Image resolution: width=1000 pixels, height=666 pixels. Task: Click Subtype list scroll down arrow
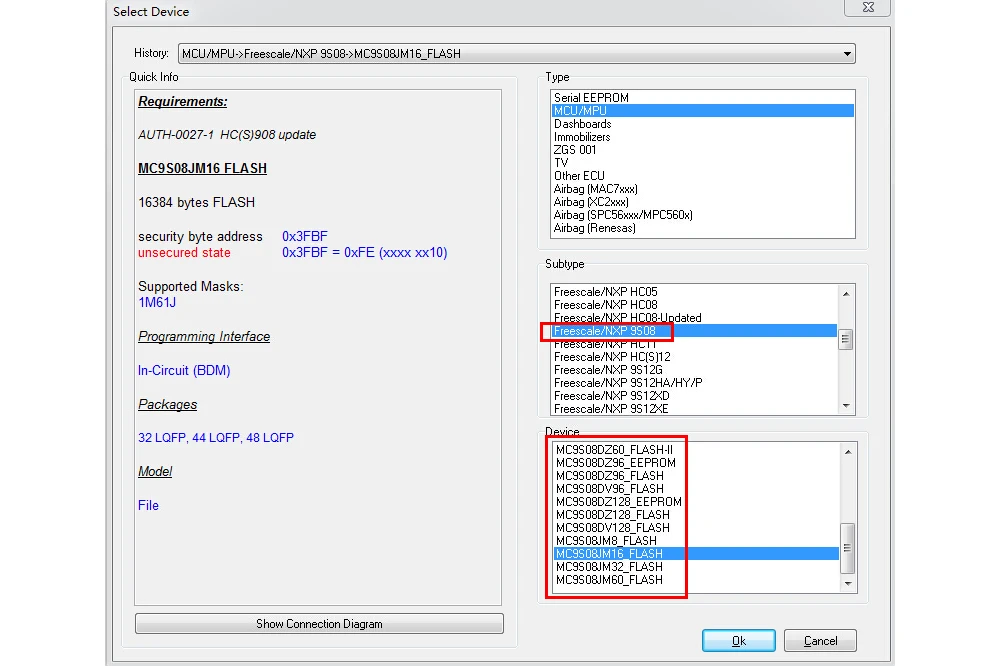[x=846, y=406]
